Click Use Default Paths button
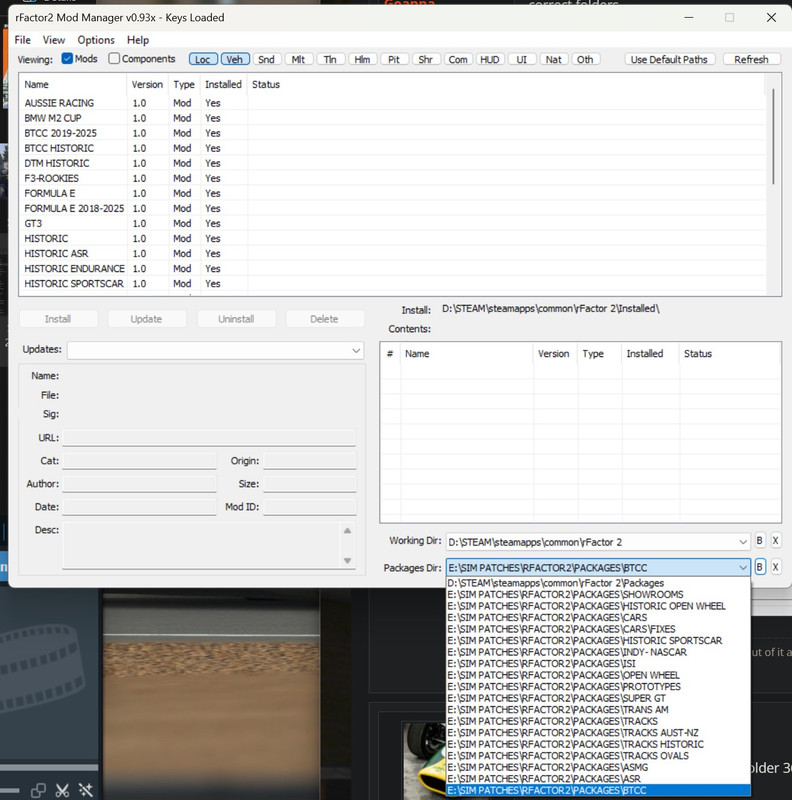The height and width of the screenshot is (800, 792). (x=669, y=59)
